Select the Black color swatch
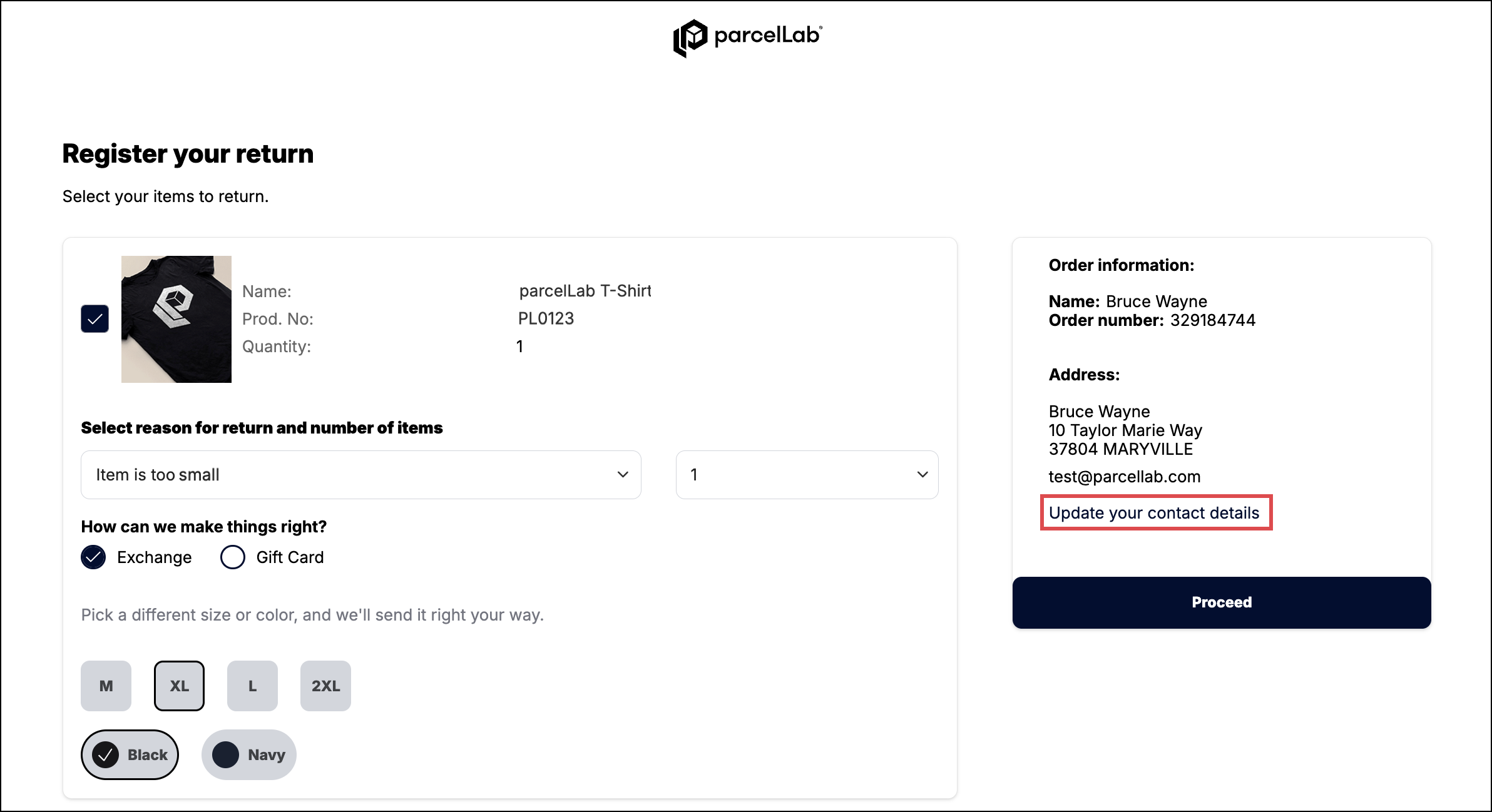The width and height of the screenshot is (1492, 812). 130,755
